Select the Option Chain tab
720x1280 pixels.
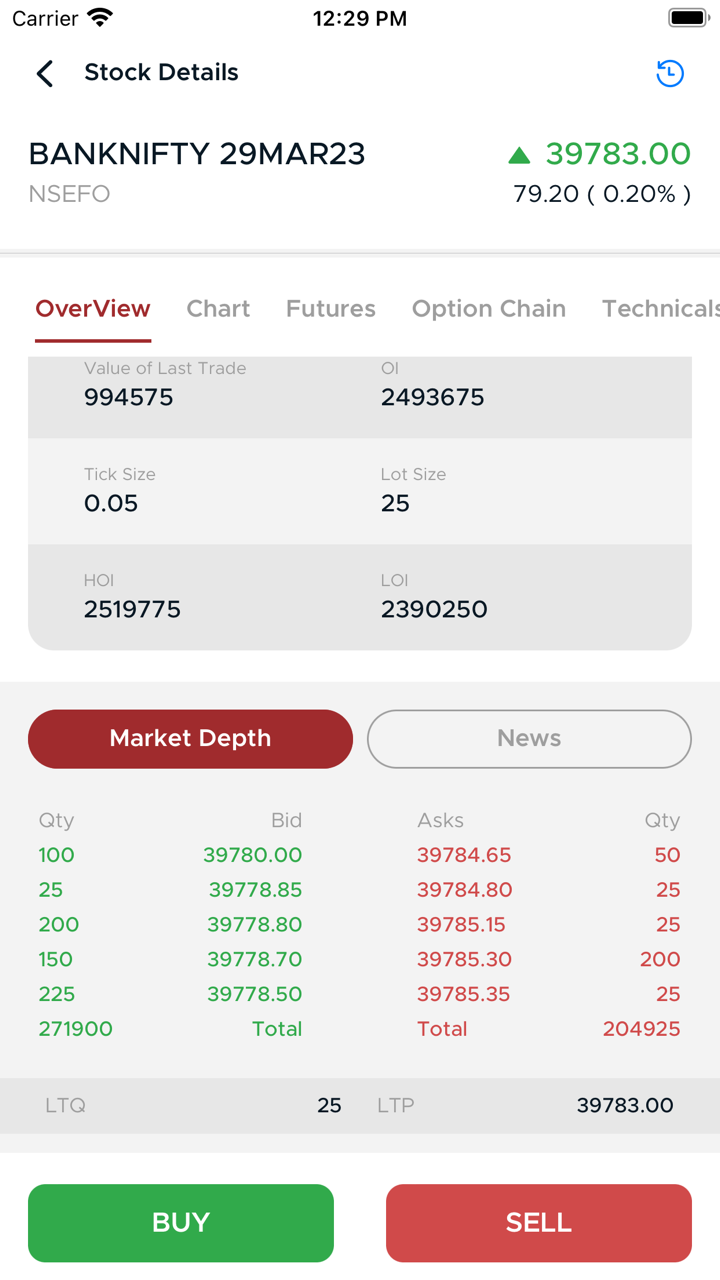pyautogui.click(x=489, y=309)
